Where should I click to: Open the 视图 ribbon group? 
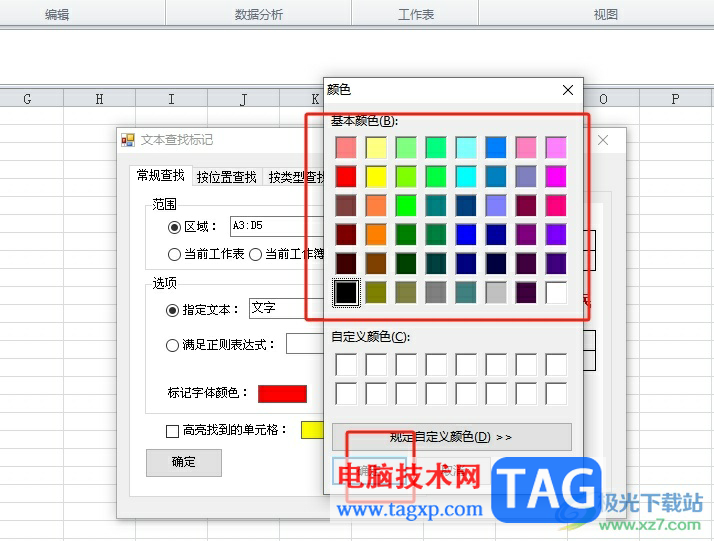pyautogui.click(x=606, y=15)
